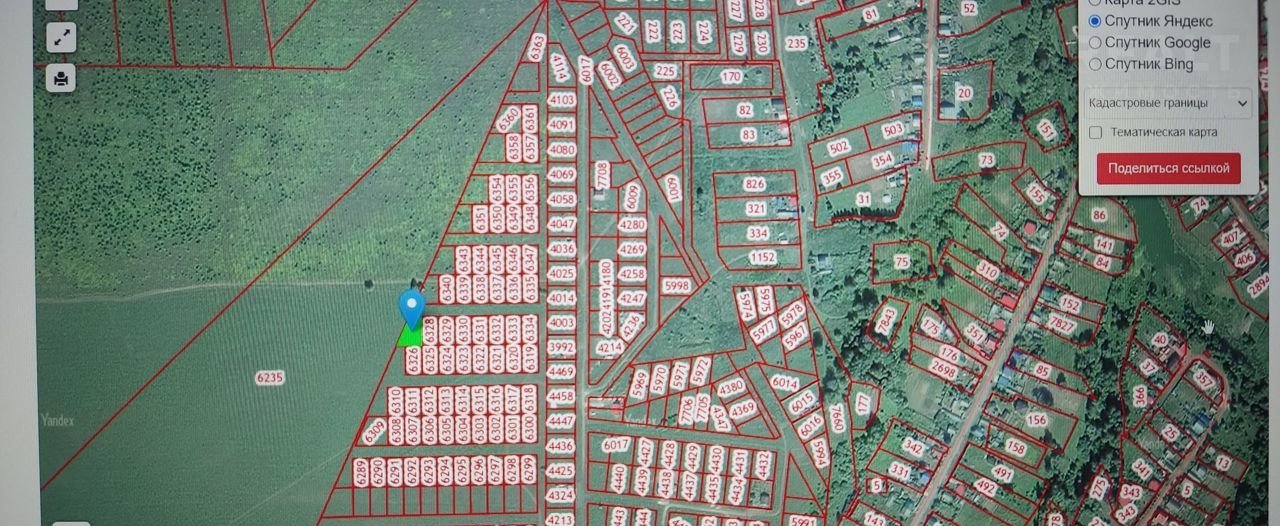Image resolution: width=1280 pixels, height=526 pixels.
Task: Click the parcel labeled 1152
Action: [763, 258]
